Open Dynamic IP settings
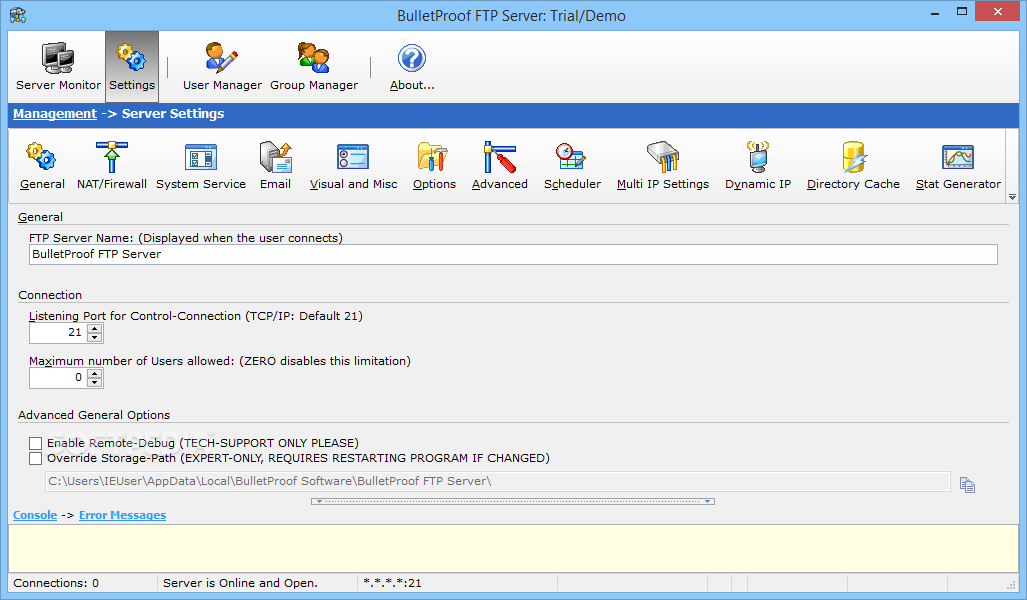 (x=758, y=166)
